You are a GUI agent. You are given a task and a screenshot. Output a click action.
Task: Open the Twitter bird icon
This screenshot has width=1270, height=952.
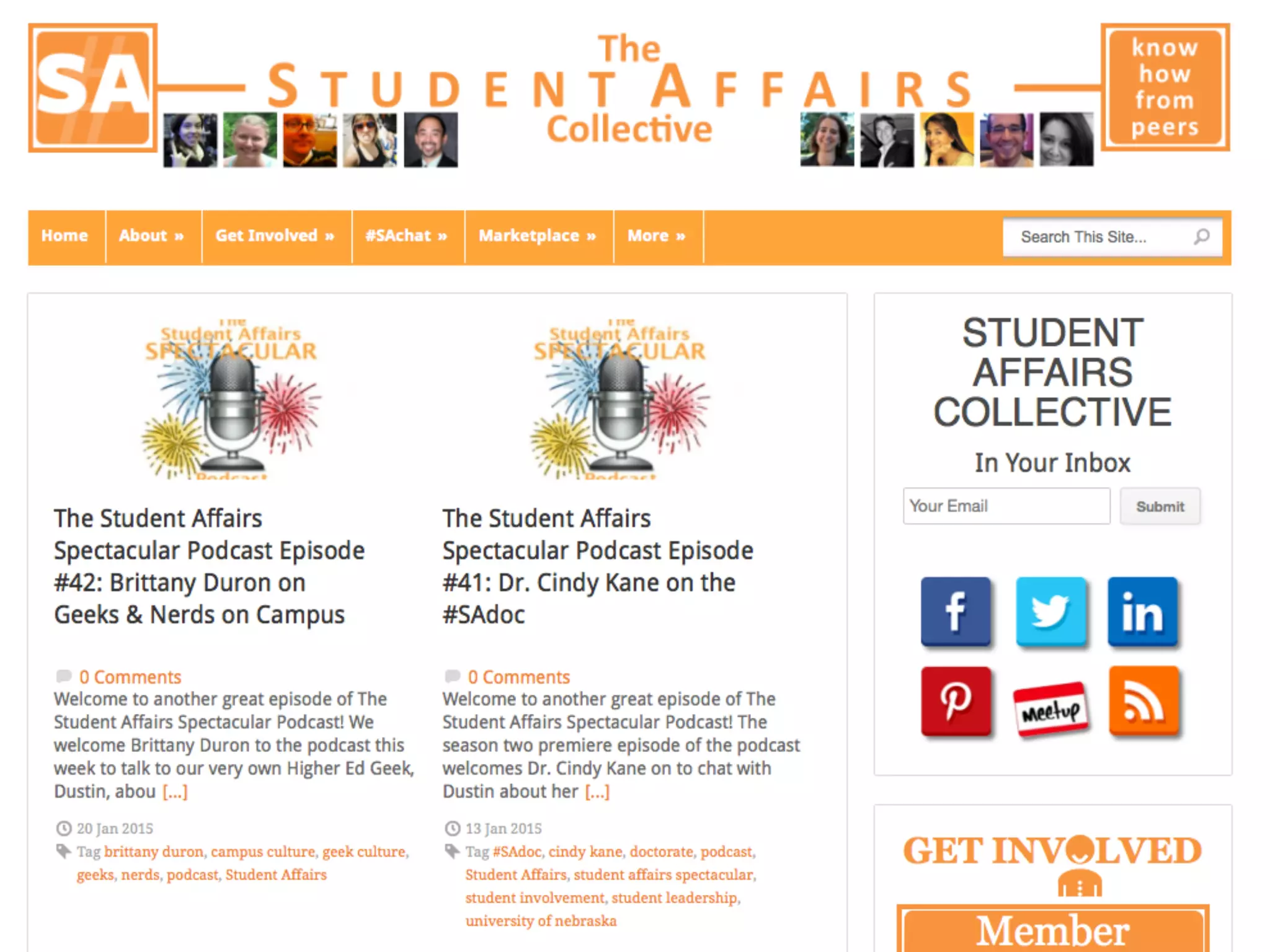pyautogui.click(x=1050, y=611)
